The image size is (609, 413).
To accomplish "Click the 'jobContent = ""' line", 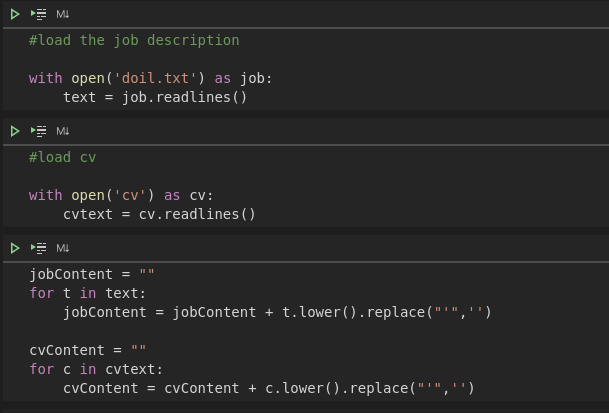I will coord(92,274).
